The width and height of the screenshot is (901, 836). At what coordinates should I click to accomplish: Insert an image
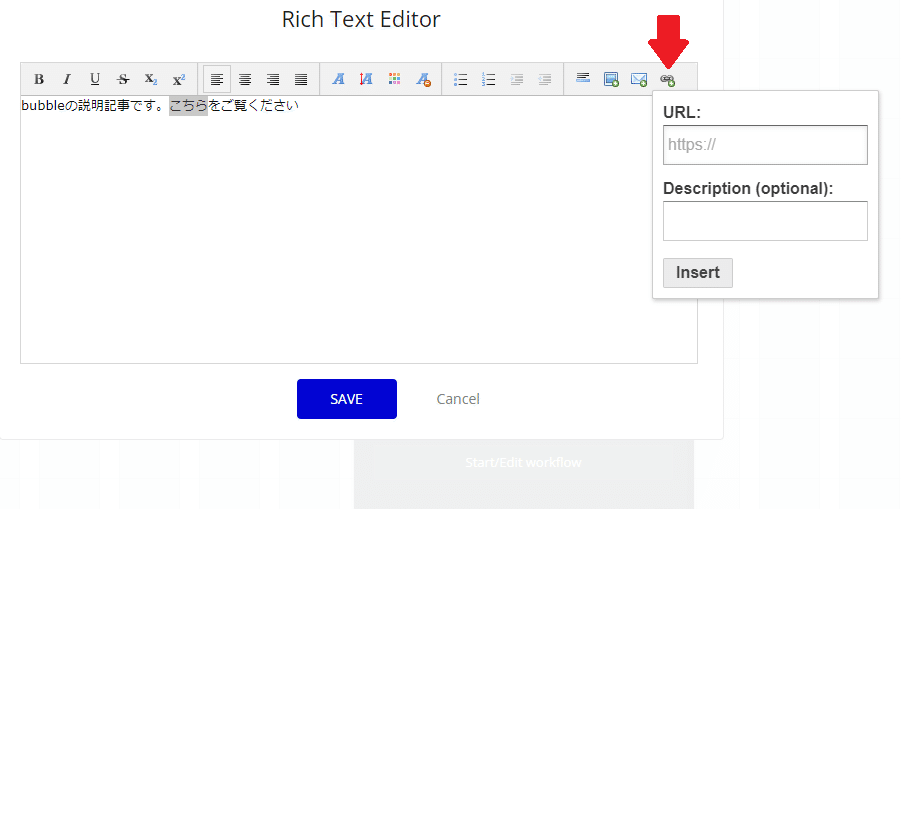coord(611,79)
